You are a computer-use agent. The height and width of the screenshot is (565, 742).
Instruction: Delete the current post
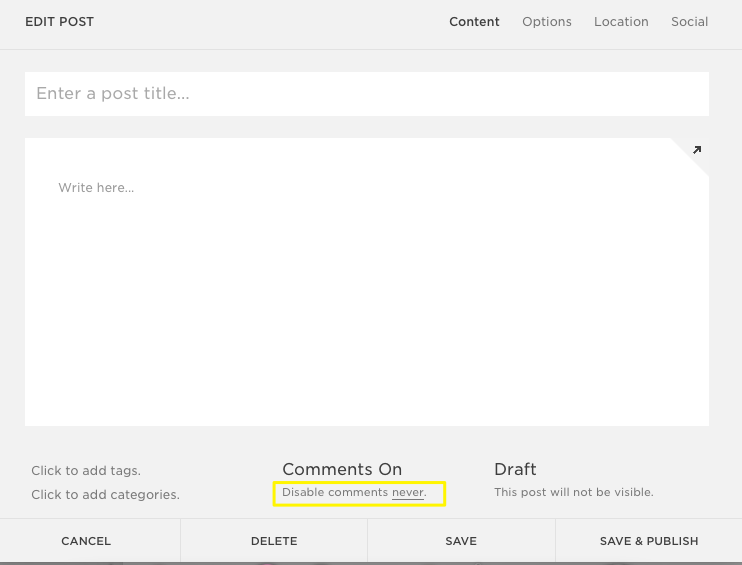coord(274,541)
